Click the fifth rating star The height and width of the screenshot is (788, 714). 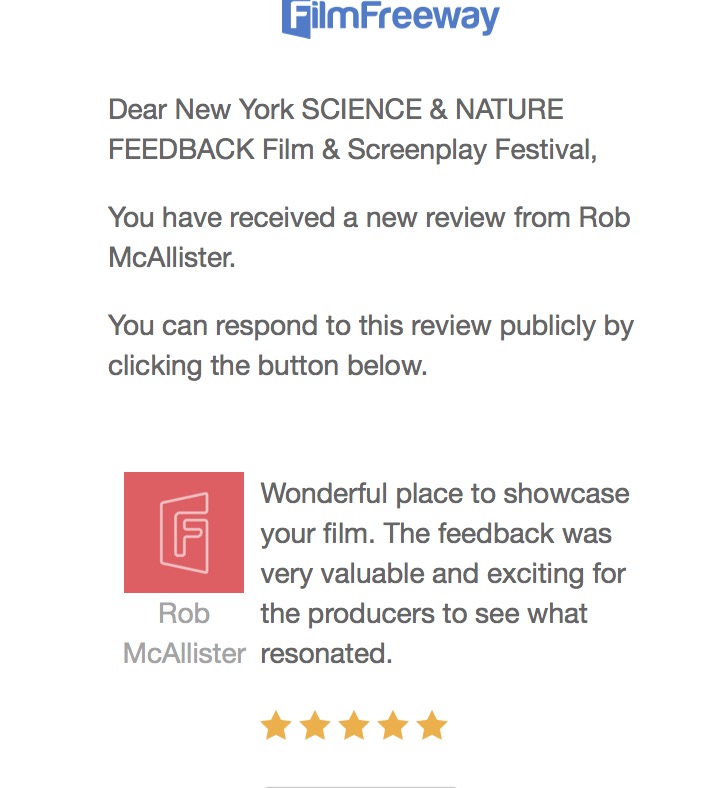431,726
